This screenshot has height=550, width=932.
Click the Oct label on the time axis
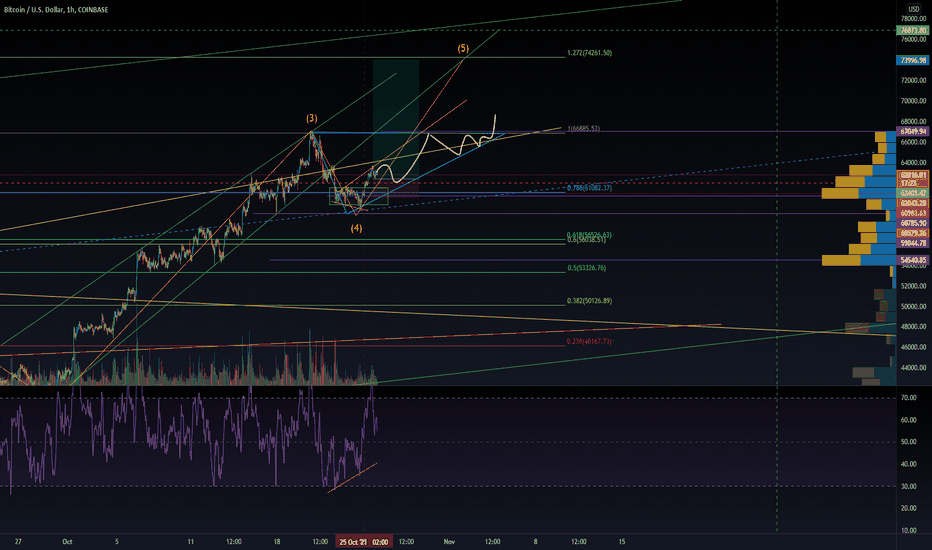pos(67,542)
